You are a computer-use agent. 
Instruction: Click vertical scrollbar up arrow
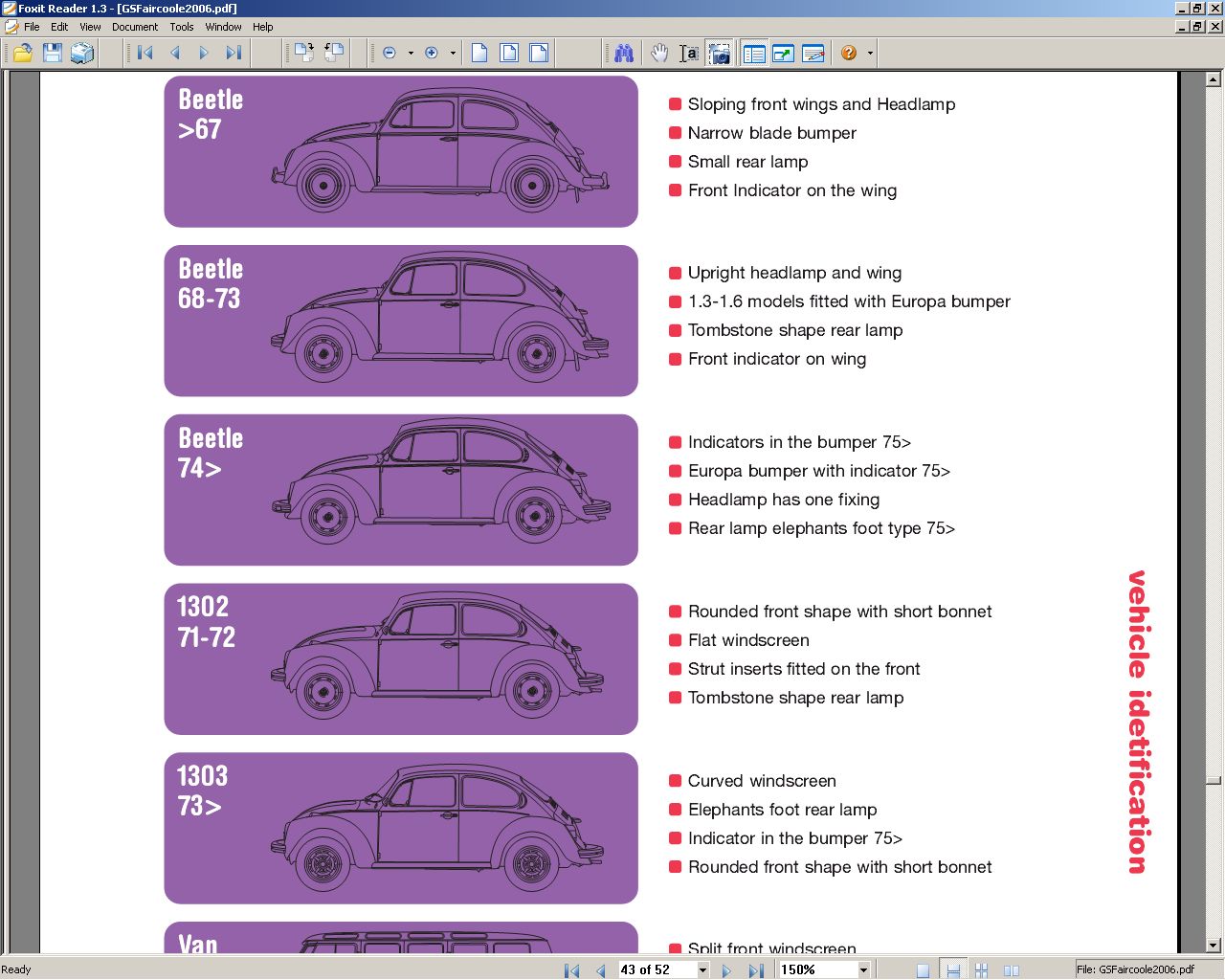tap(1214, 78)
